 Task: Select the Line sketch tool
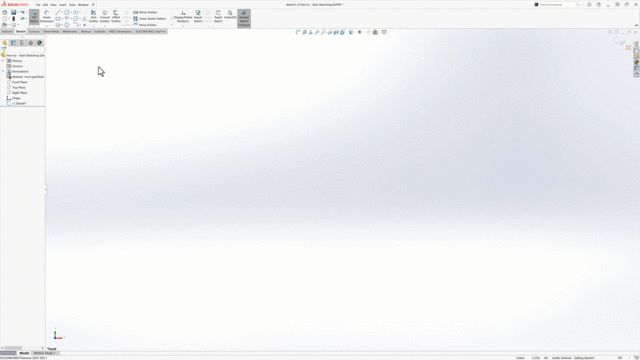pyautogui.click(x=58, y=12)
